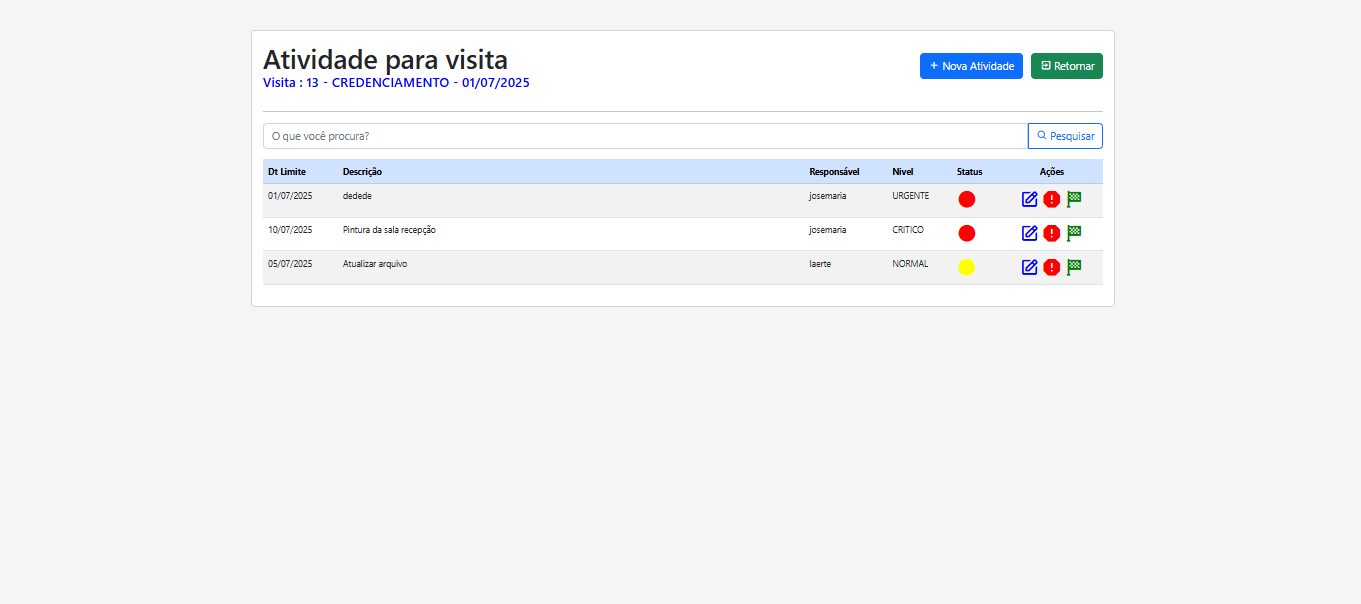
Task: Edit the "Atualizar arquivo" activity
Action: point(1029,267)
